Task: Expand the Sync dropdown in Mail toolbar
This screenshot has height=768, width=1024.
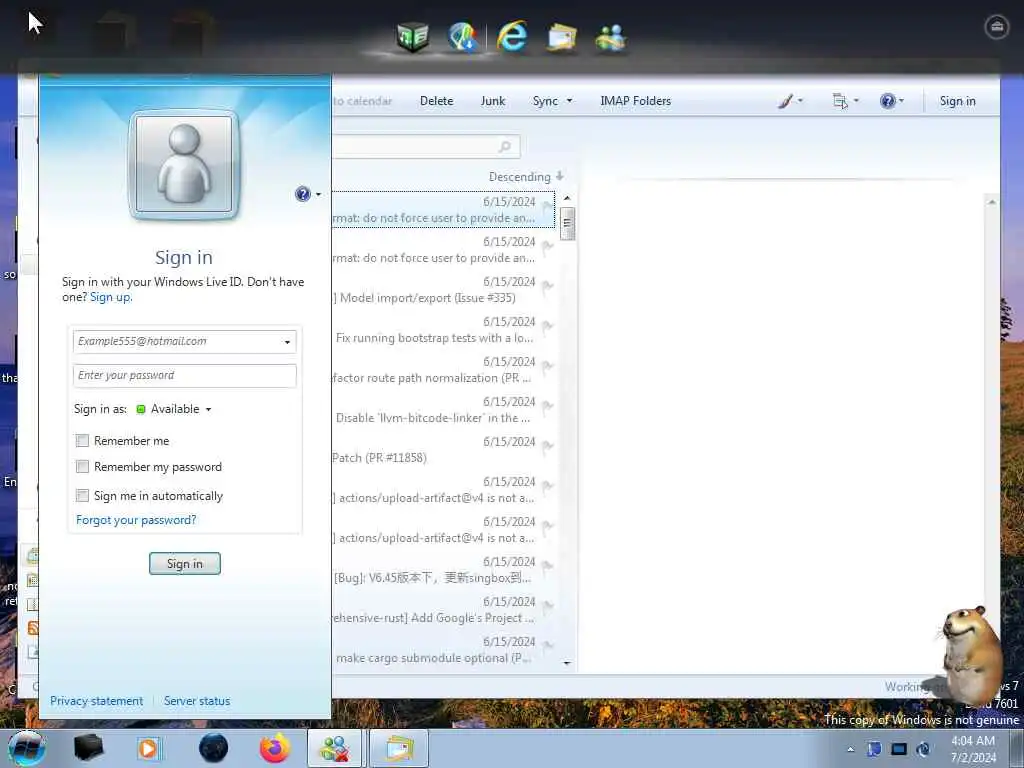Action: pos(569,101)
